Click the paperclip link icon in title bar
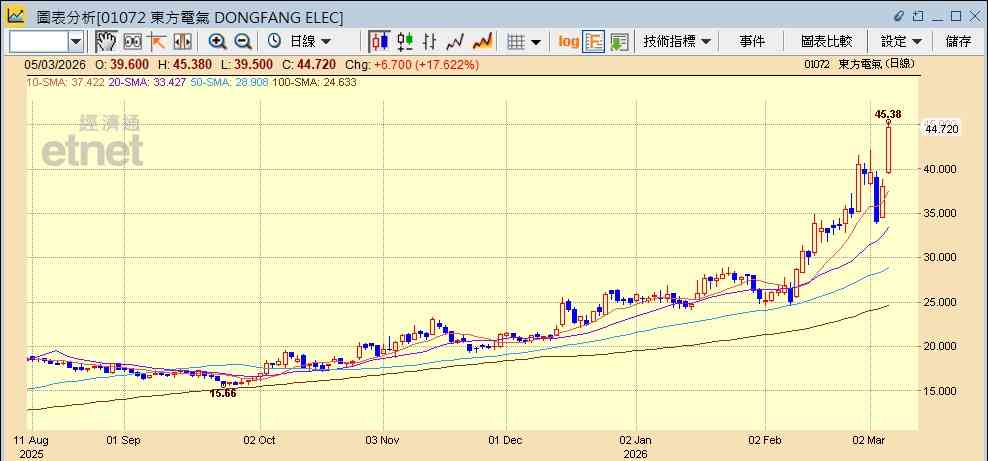988x461 pixels. (x=899, y=15)
